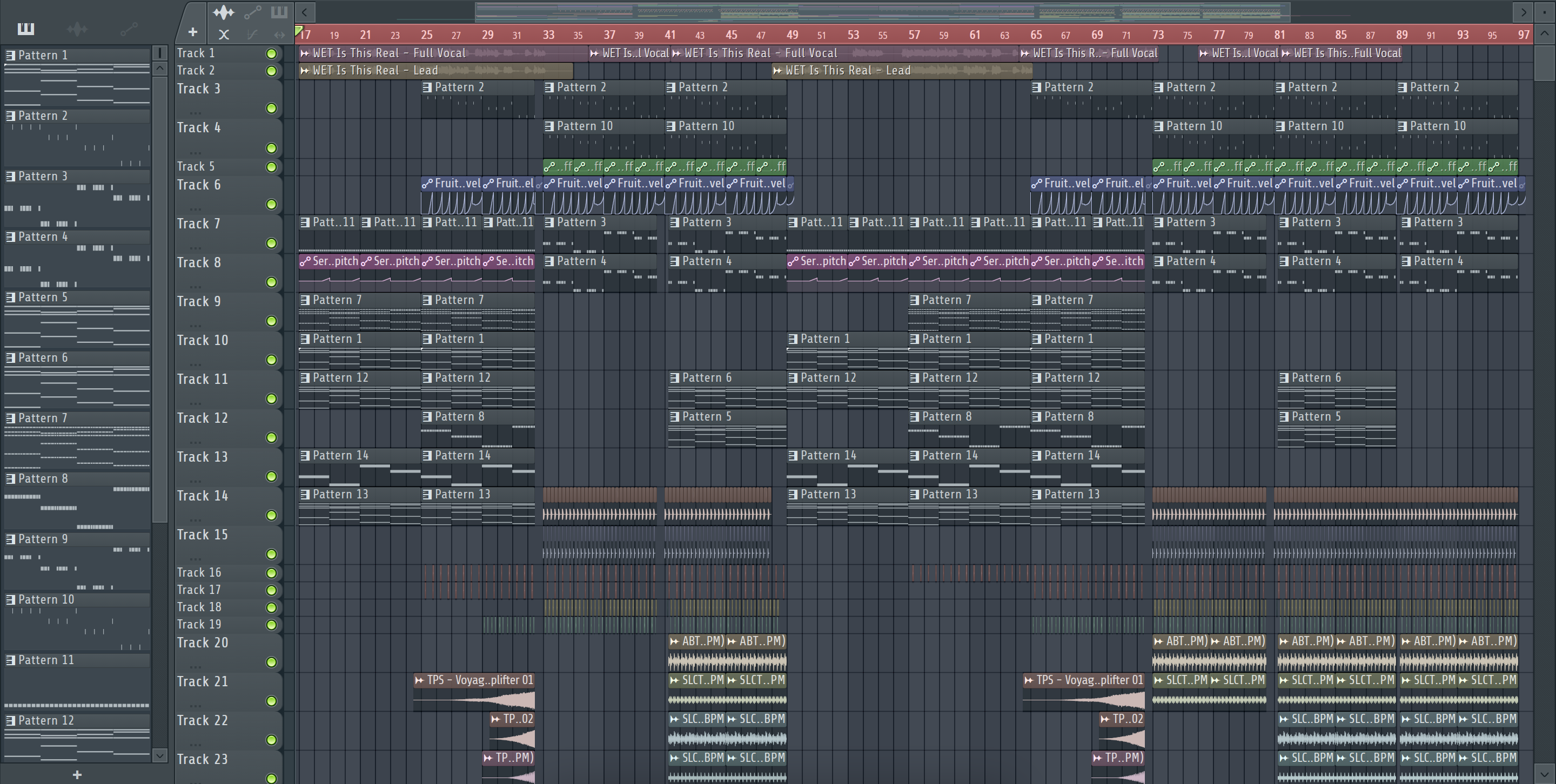1556x784 pixels.
Task: Select automation clip focus icon in playlist header
Action: coord(252,12)
